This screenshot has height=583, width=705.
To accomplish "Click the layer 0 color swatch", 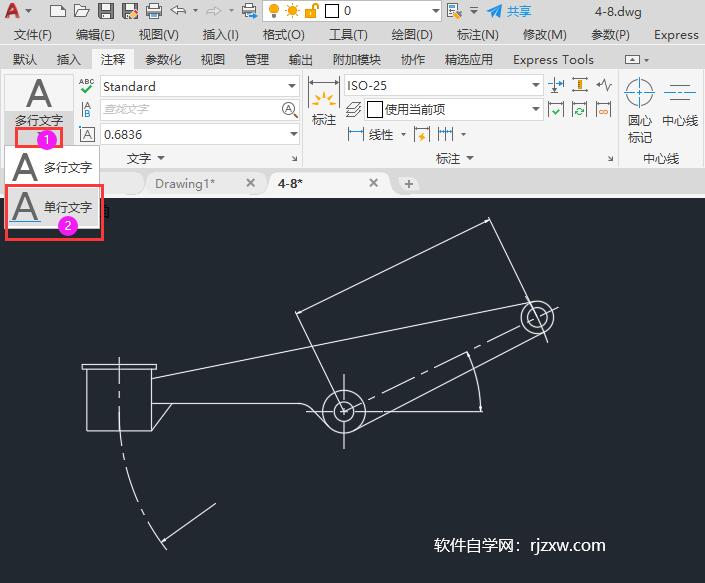I will pyautogui.click(x=331, y=11).
